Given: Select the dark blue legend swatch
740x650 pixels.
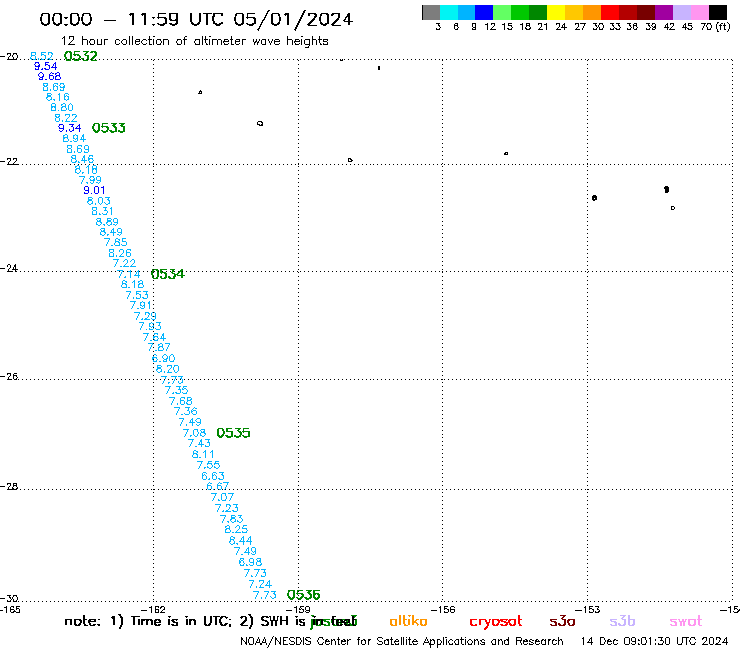Looking at the screenshot, I should point(484,12).
